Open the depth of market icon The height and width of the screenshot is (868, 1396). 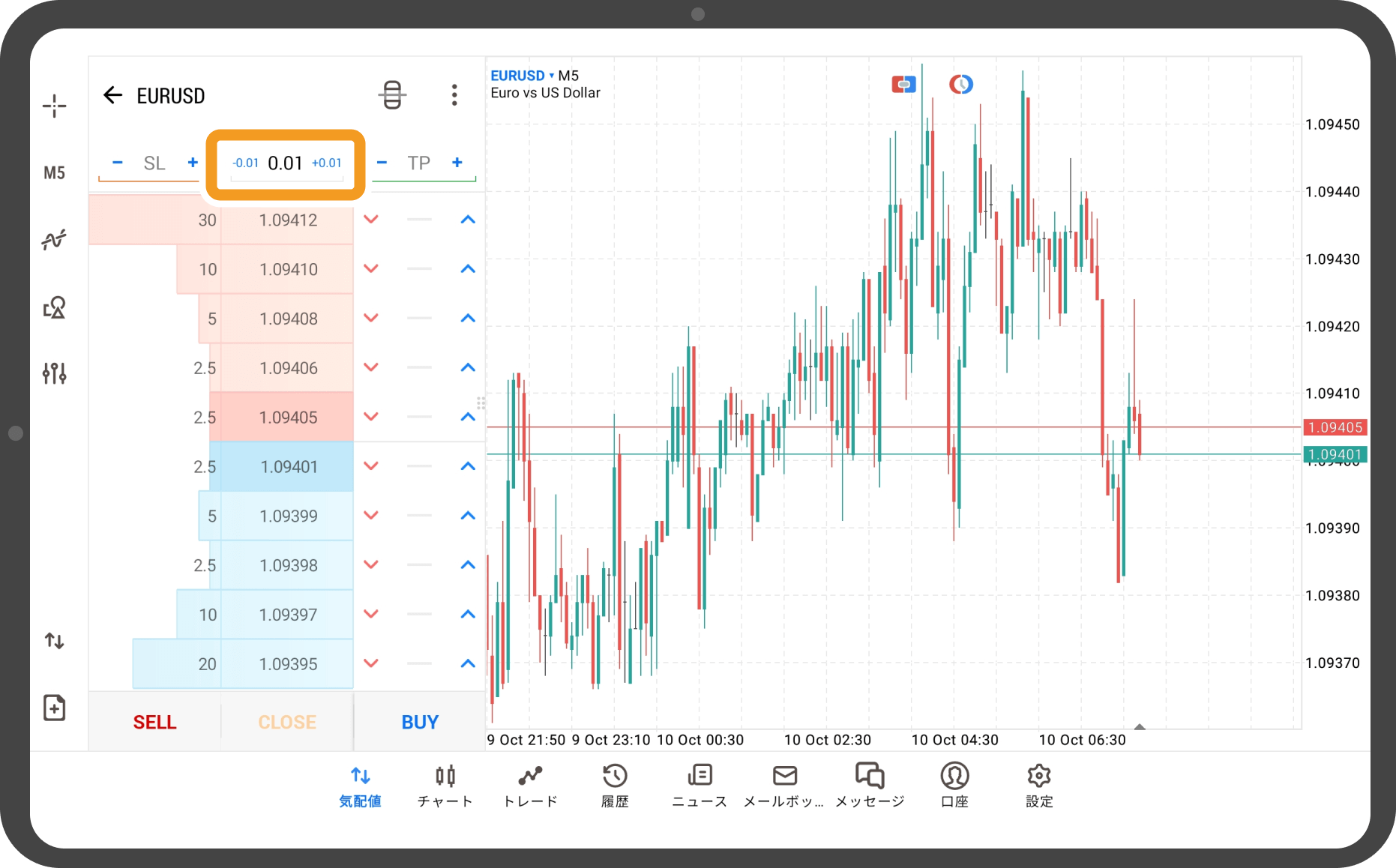[x=392, y=94]
